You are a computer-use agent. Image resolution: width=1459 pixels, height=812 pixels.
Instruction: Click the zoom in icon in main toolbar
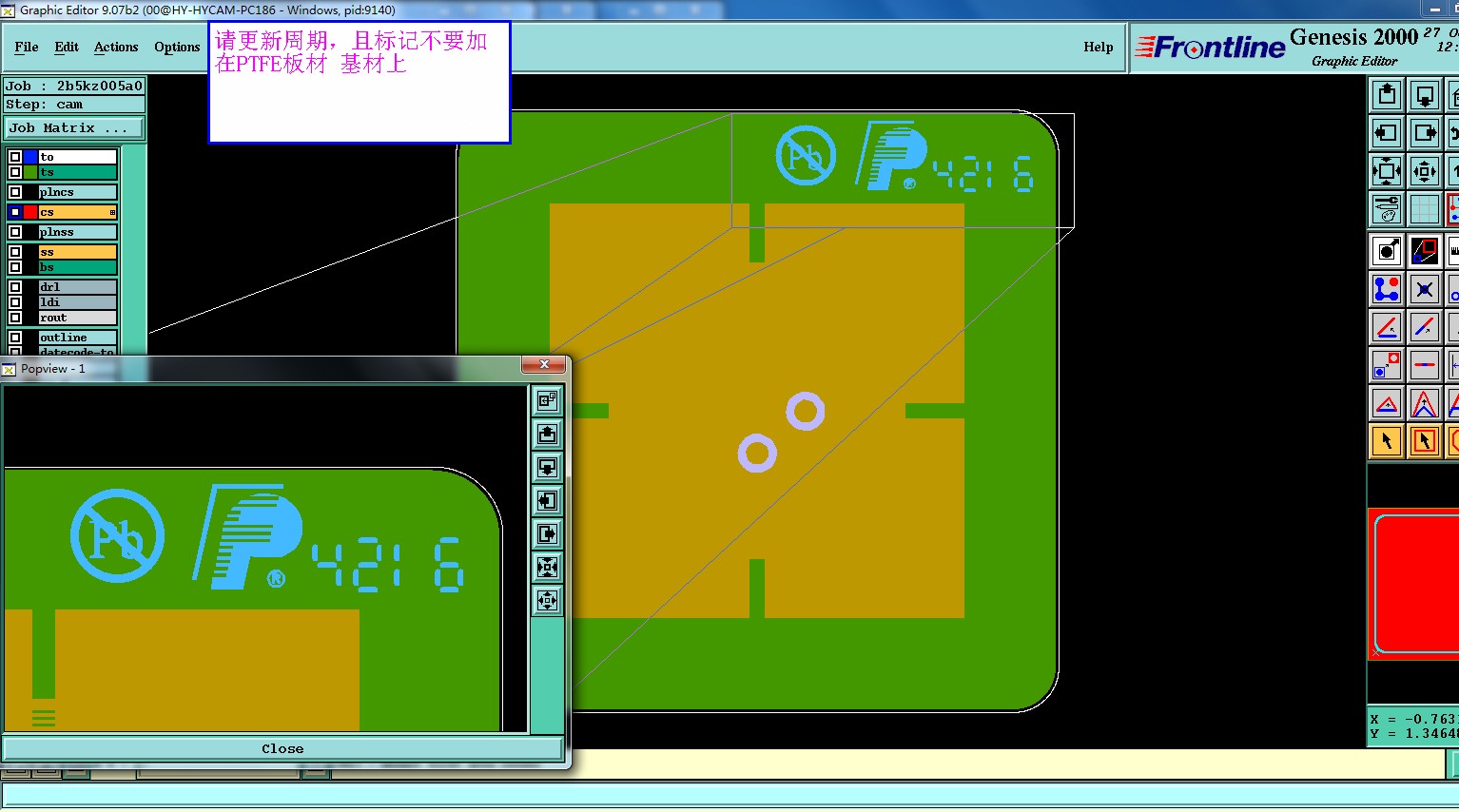click(1387, 171)
